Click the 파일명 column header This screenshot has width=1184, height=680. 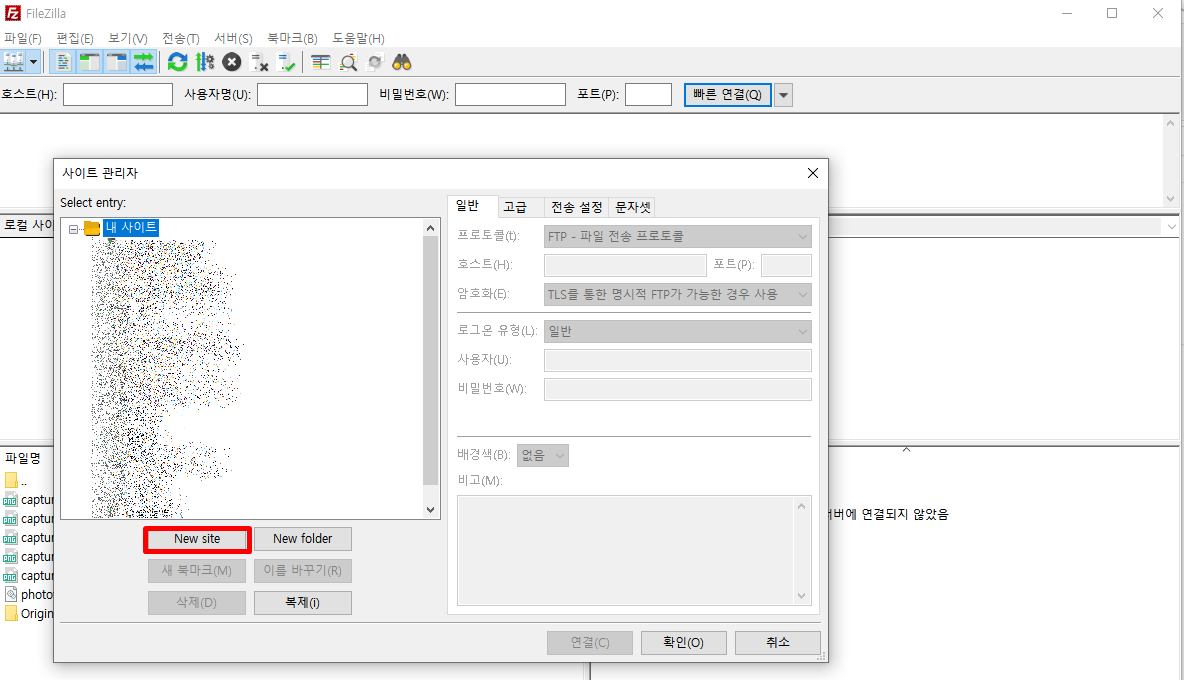23,457
